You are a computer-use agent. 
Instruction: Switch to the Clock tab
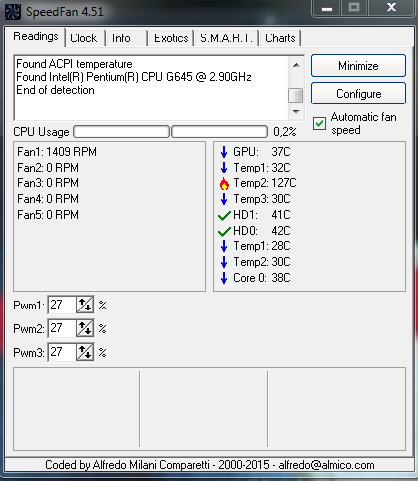(x=84, y=38)
